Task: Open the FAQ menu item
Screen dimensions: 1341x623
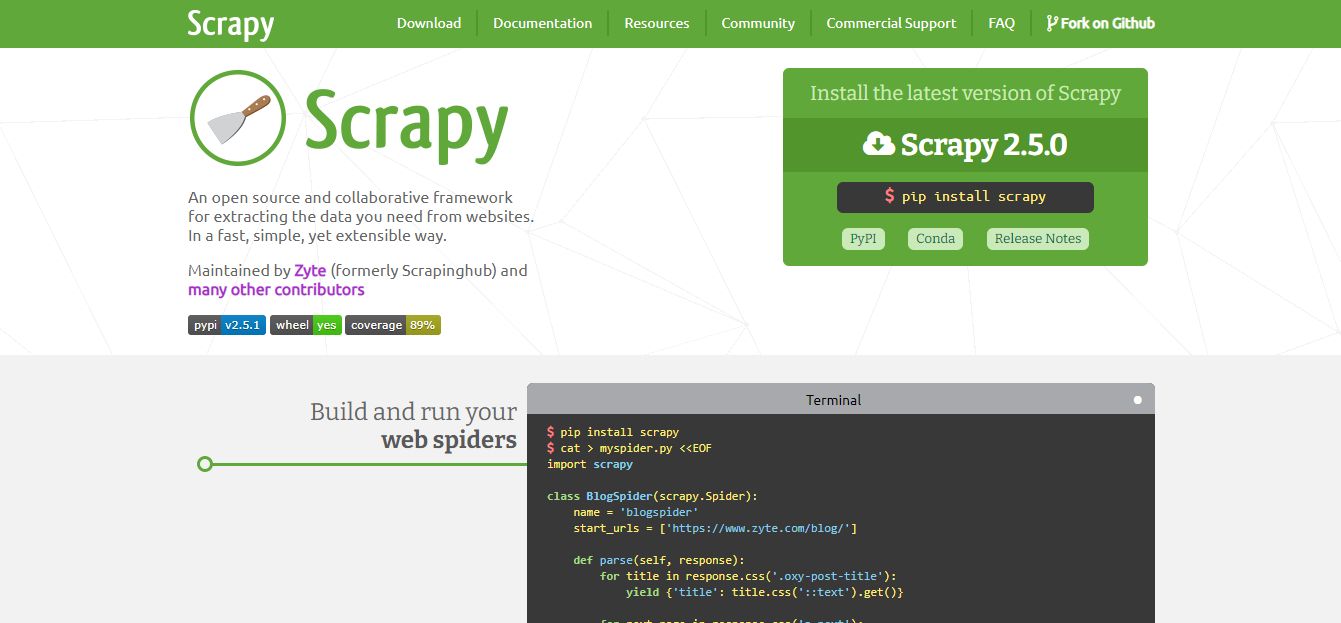Action: point(1001,23)
